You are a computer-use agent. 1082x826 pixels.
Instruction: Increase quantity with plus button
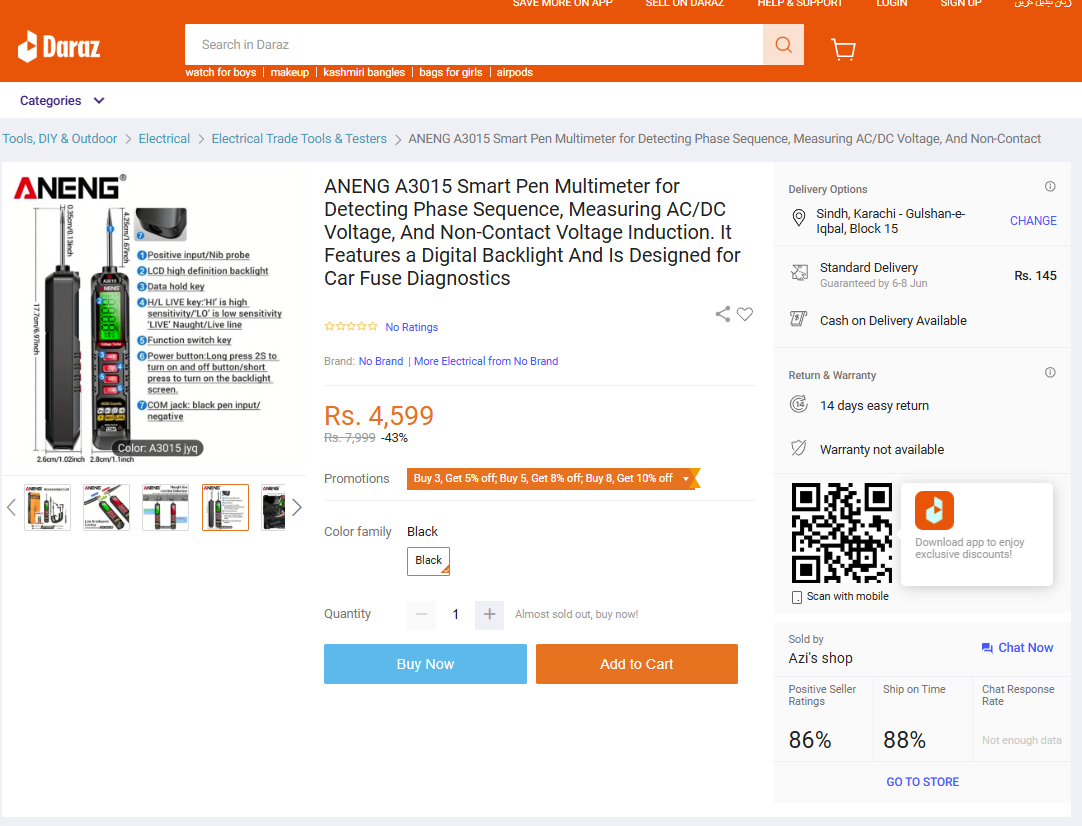click(x=489, y=614)
